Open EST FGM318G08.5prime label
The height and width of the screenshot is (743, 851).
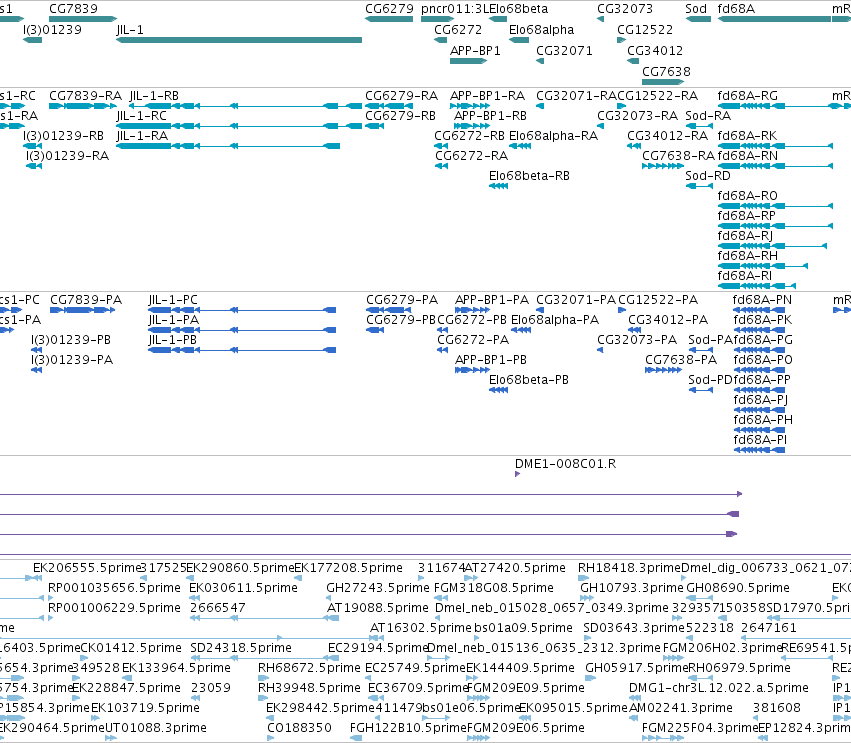(493, 588)
